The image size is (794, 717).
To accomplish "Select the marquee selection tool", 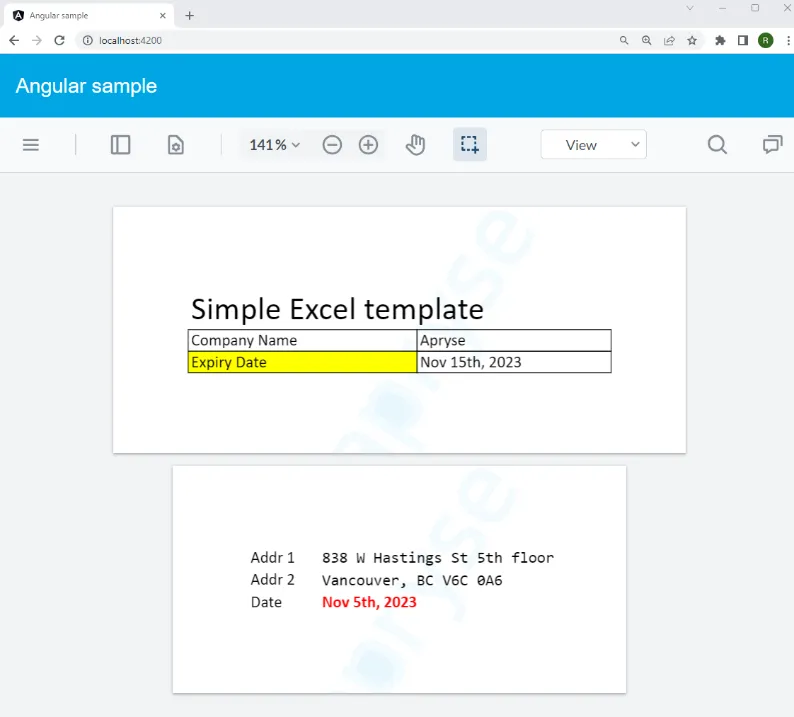I will [469, 145].
